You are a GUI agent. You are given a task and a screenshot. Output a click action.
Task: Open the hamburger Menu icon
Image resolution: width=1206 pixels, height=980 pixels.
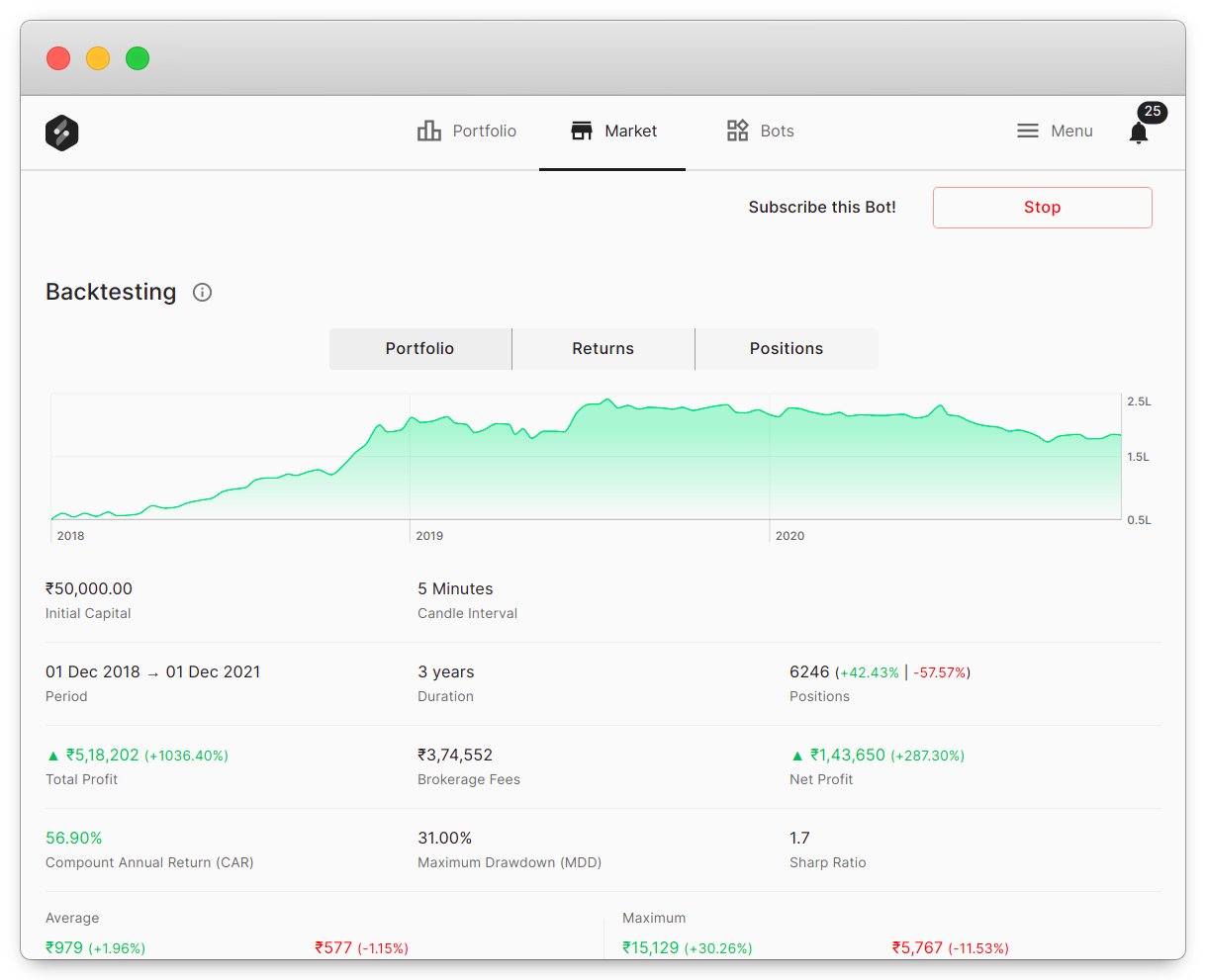coord(1027,130)
